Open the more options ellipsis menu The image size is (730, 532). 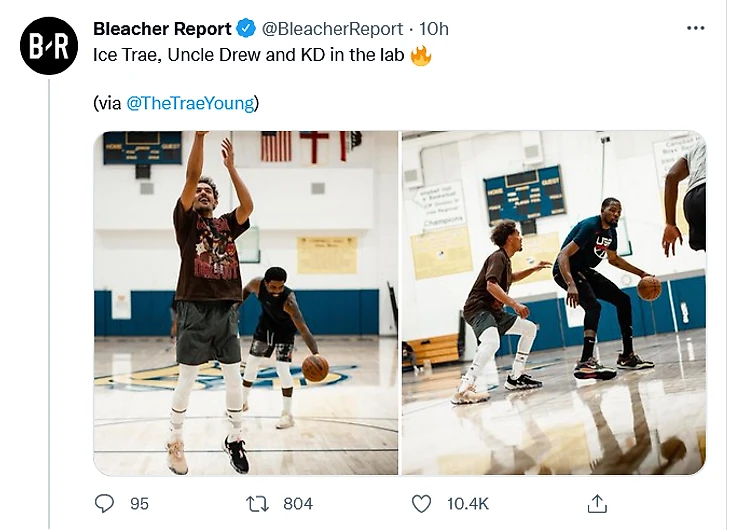pos(695,28)
